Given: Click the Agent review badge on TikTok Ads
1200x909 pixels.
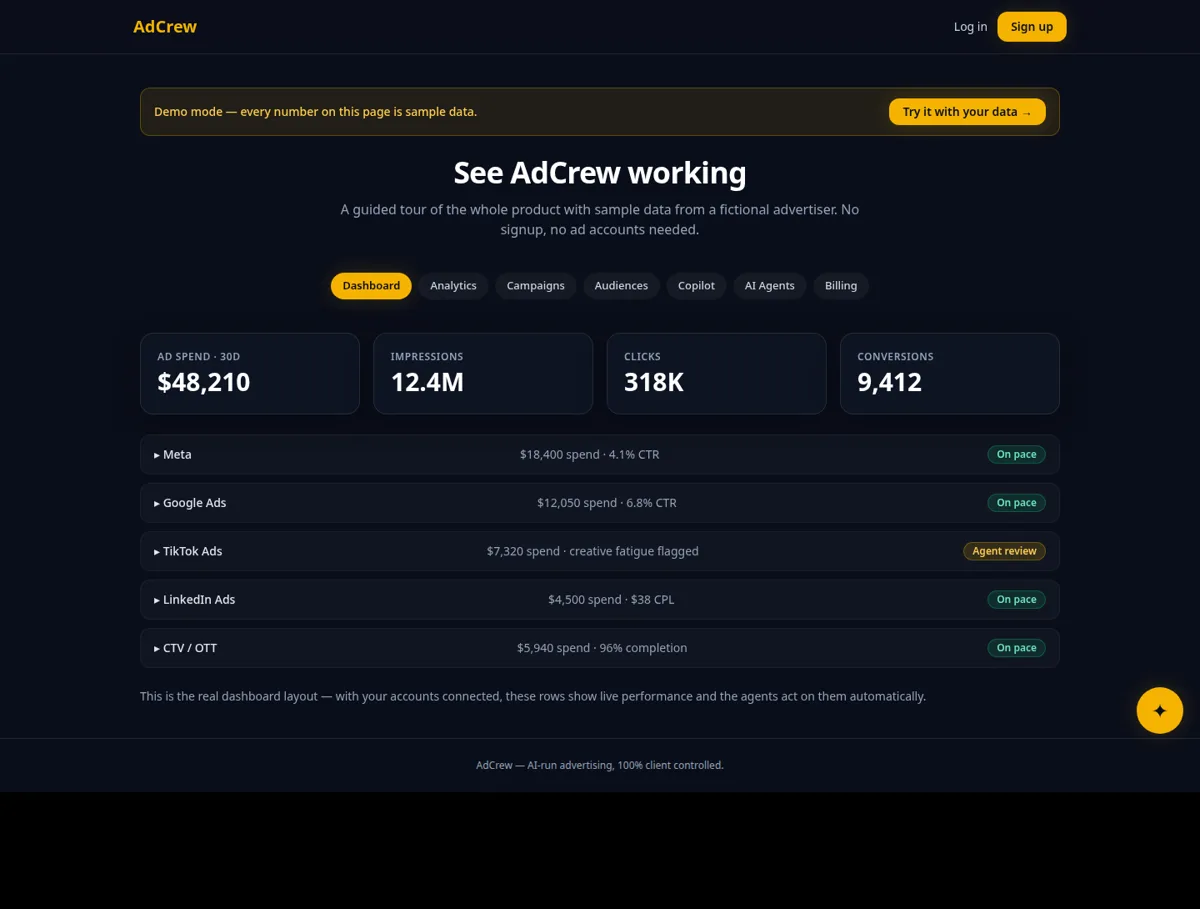Looking at the screenshot, I should point(1004,551).
